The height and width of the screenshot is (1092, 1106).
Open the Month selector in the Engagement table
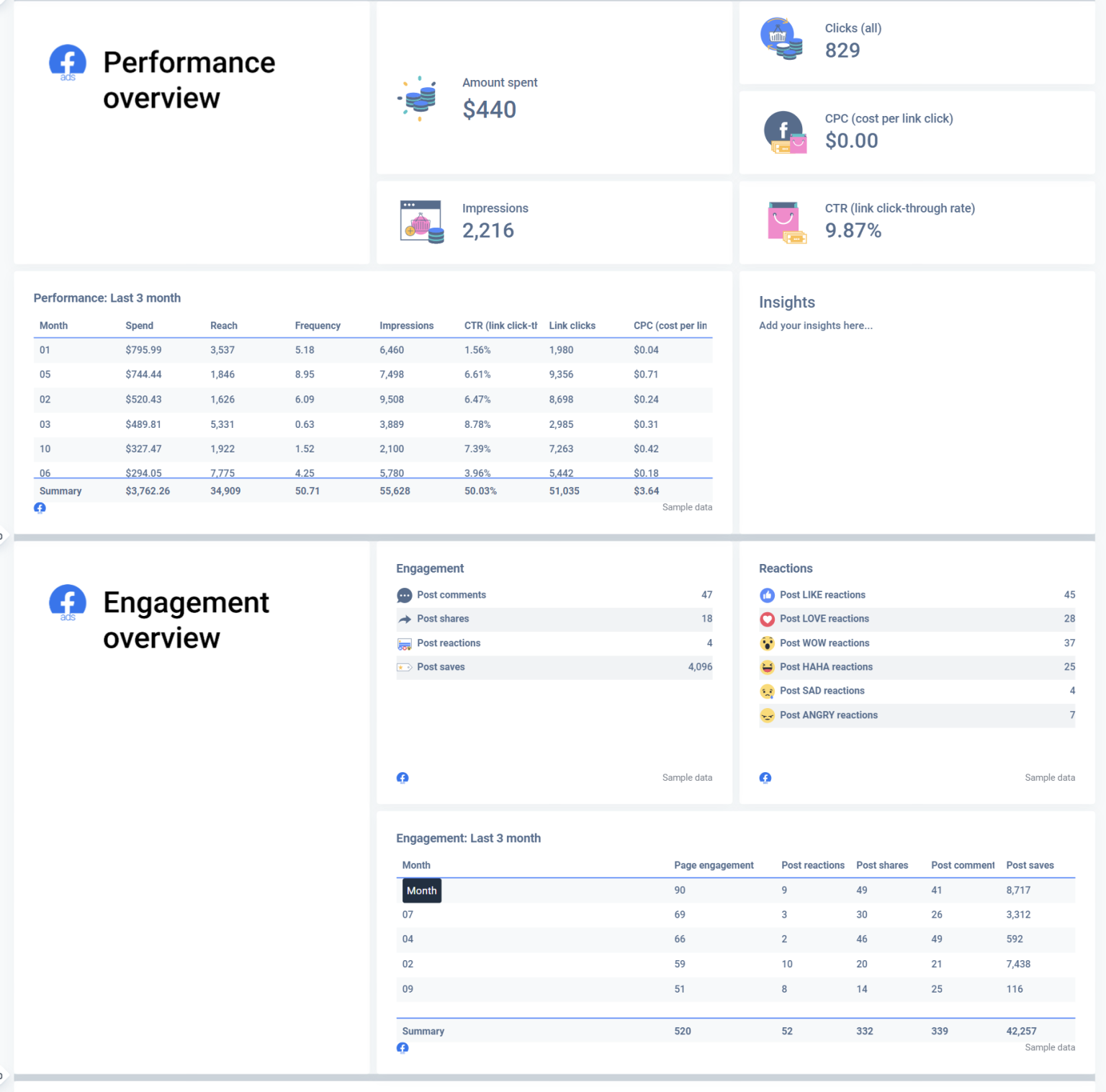click(421, 890)
